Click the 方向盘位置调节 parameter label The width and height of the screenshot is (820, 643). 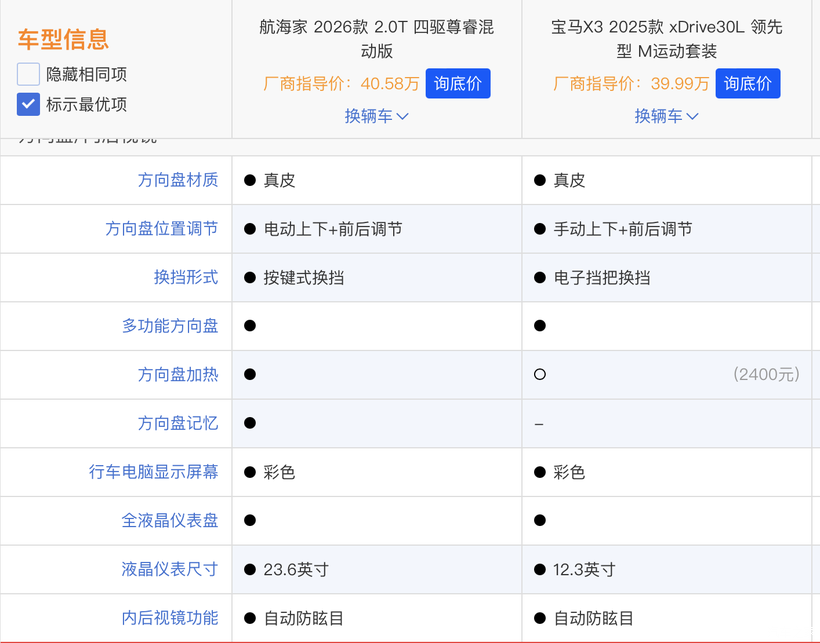pos(162,229)
